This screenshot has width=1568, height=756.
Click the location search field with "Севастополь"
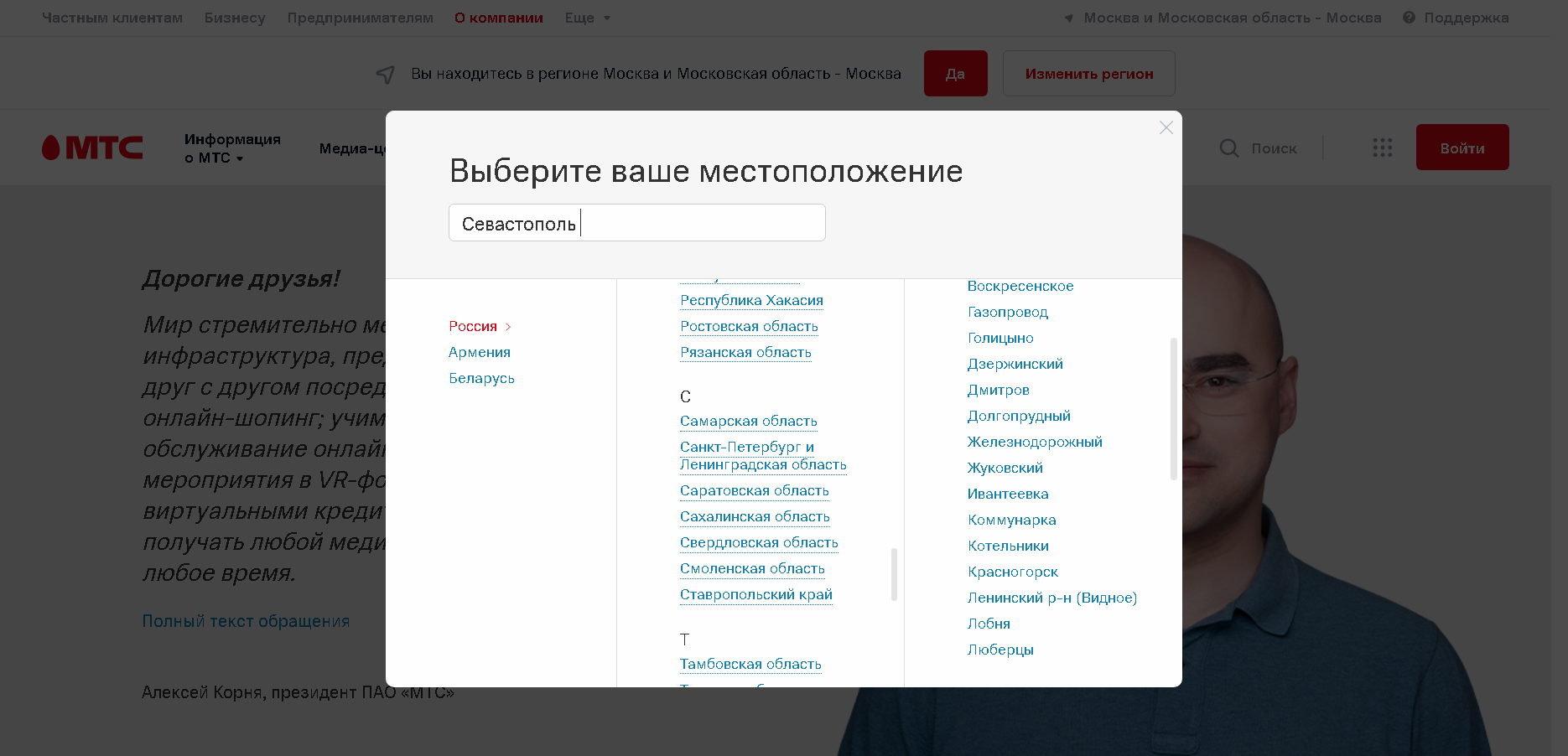[636, 223]
